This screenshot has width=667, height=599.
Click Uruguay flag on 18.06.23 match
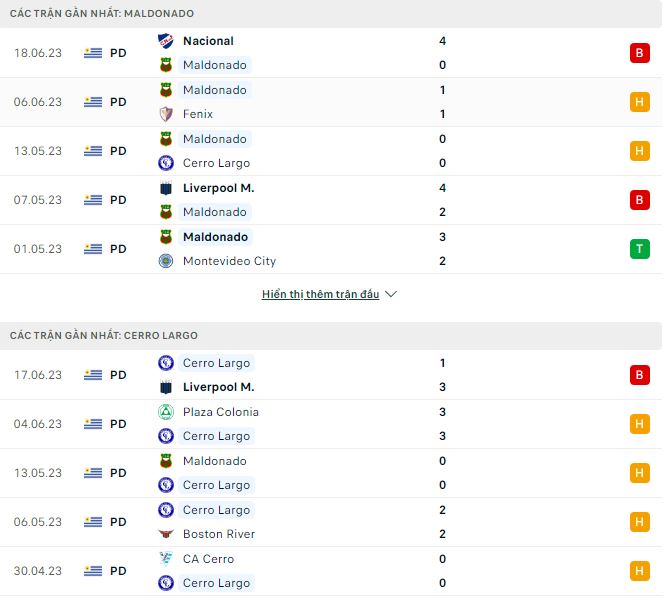(x=93, y=53)
